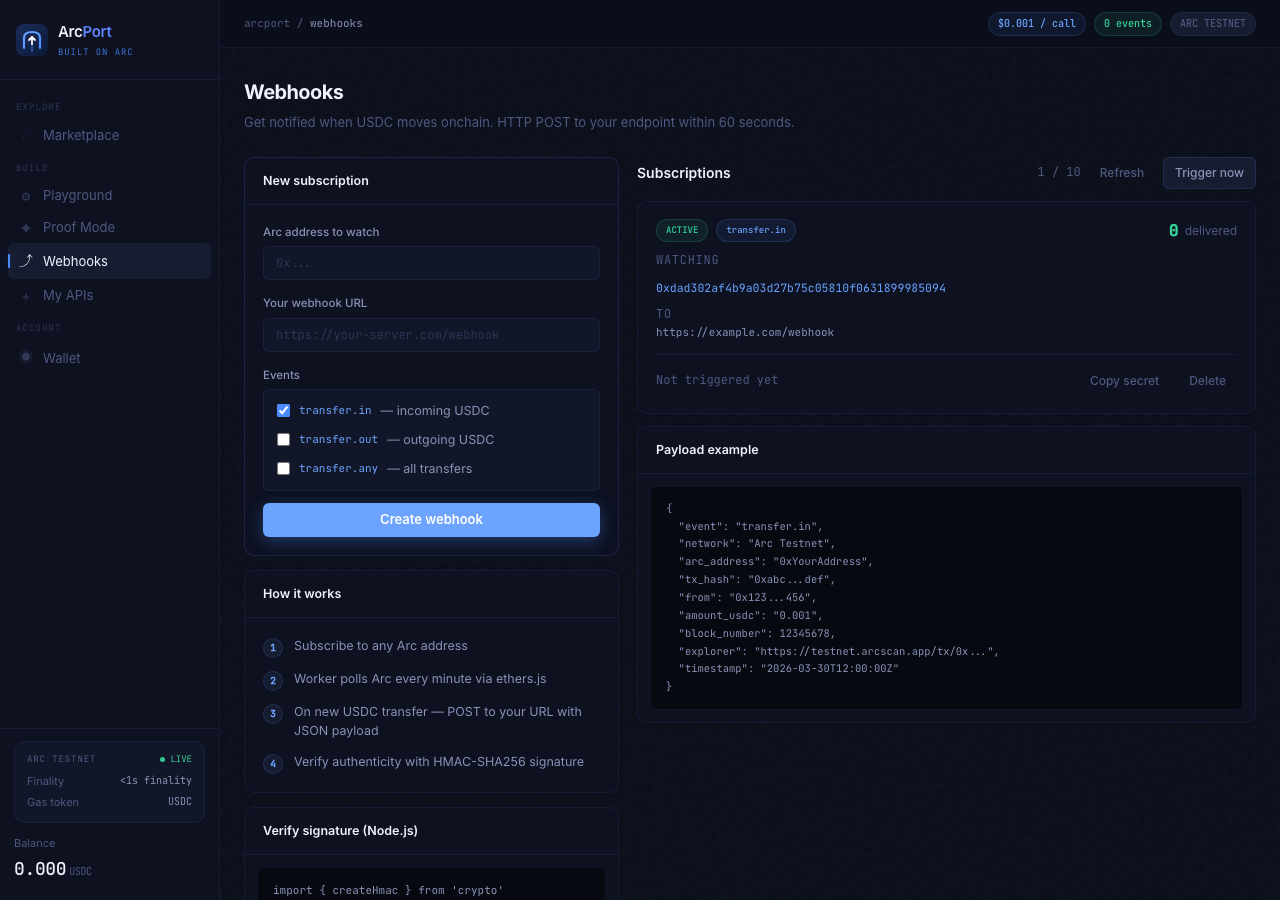Click step 2 number badge

pyautogui.click(x=273, y=681)
